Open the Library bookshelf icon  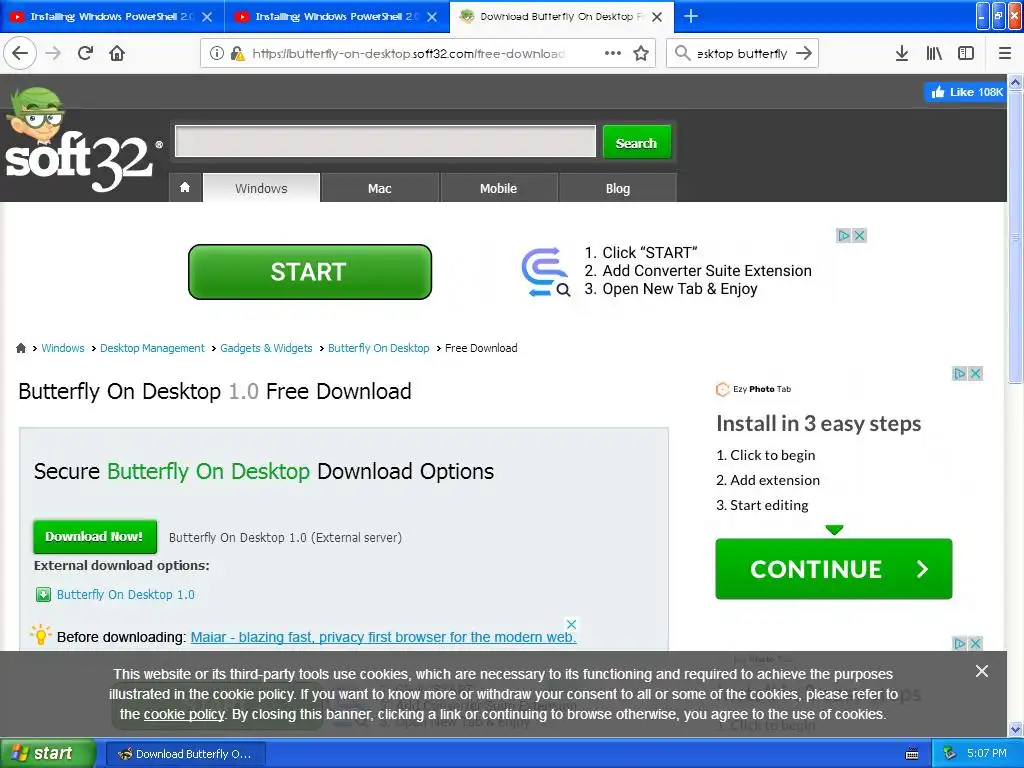pos(934,53)
